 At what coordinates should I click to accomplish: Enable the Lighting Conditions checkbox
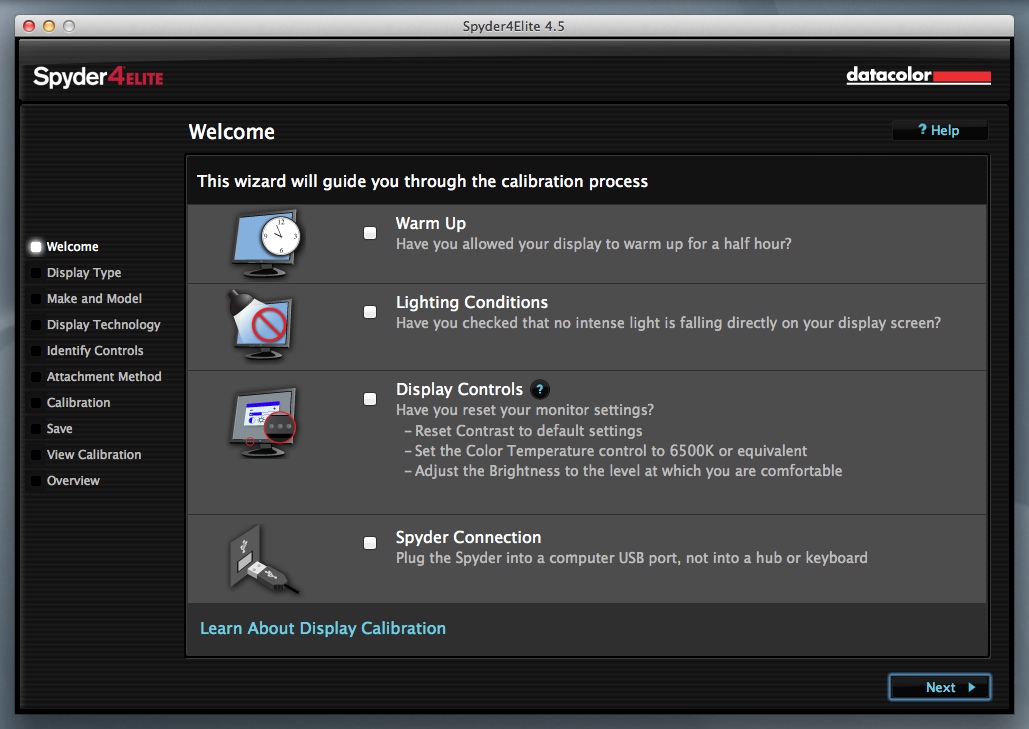(x=370, y=312)
